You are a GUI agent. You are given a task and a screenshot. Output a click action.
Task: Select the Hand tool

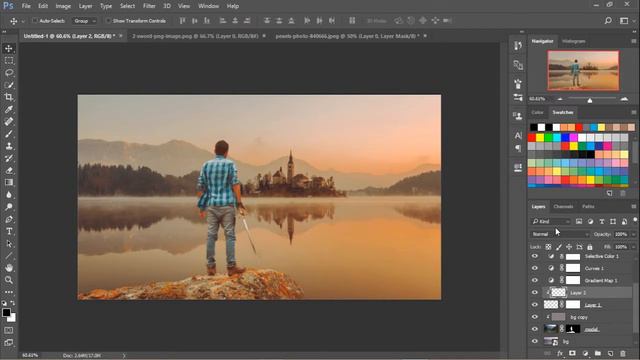coord(9,268)
